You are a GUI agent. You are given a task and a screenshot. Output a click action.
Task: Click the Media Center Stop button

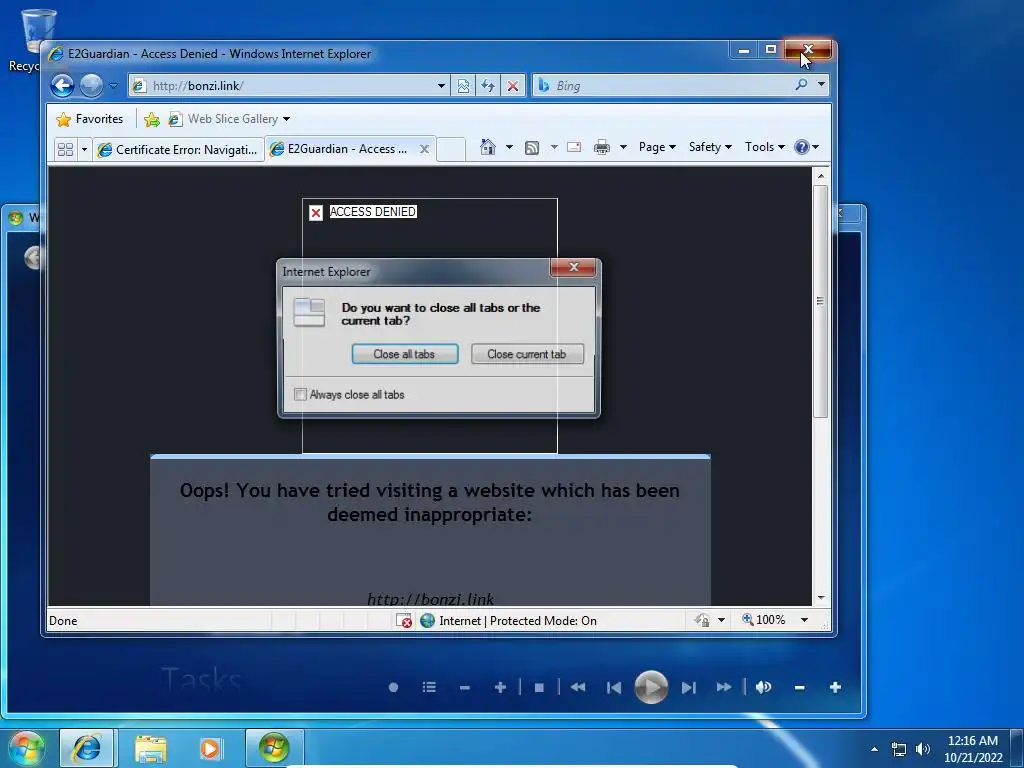coord(539,688)
